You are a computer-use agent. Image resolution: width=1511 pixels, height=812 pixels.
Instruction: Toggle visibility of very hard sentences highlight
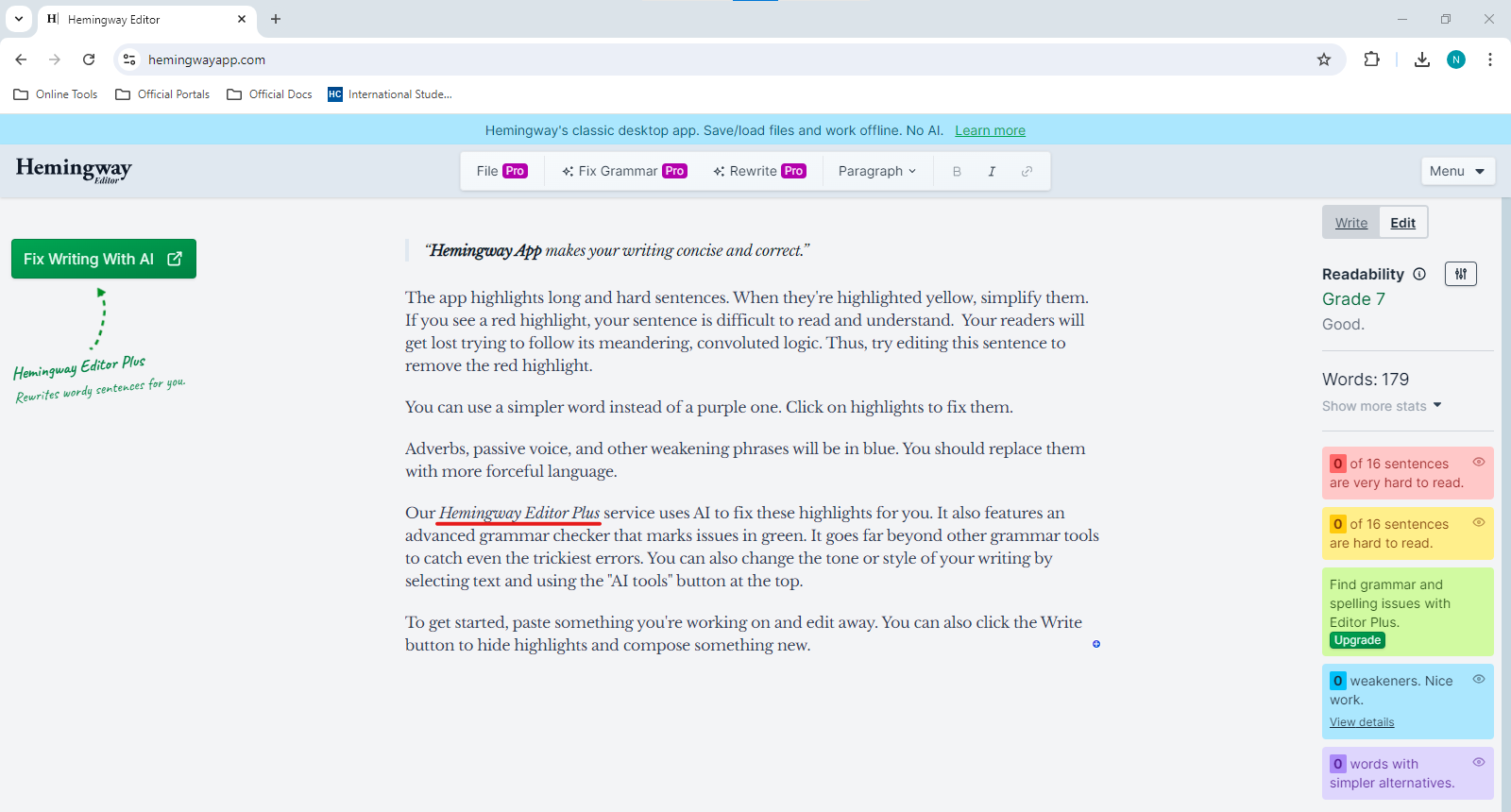pos(1479,462)
